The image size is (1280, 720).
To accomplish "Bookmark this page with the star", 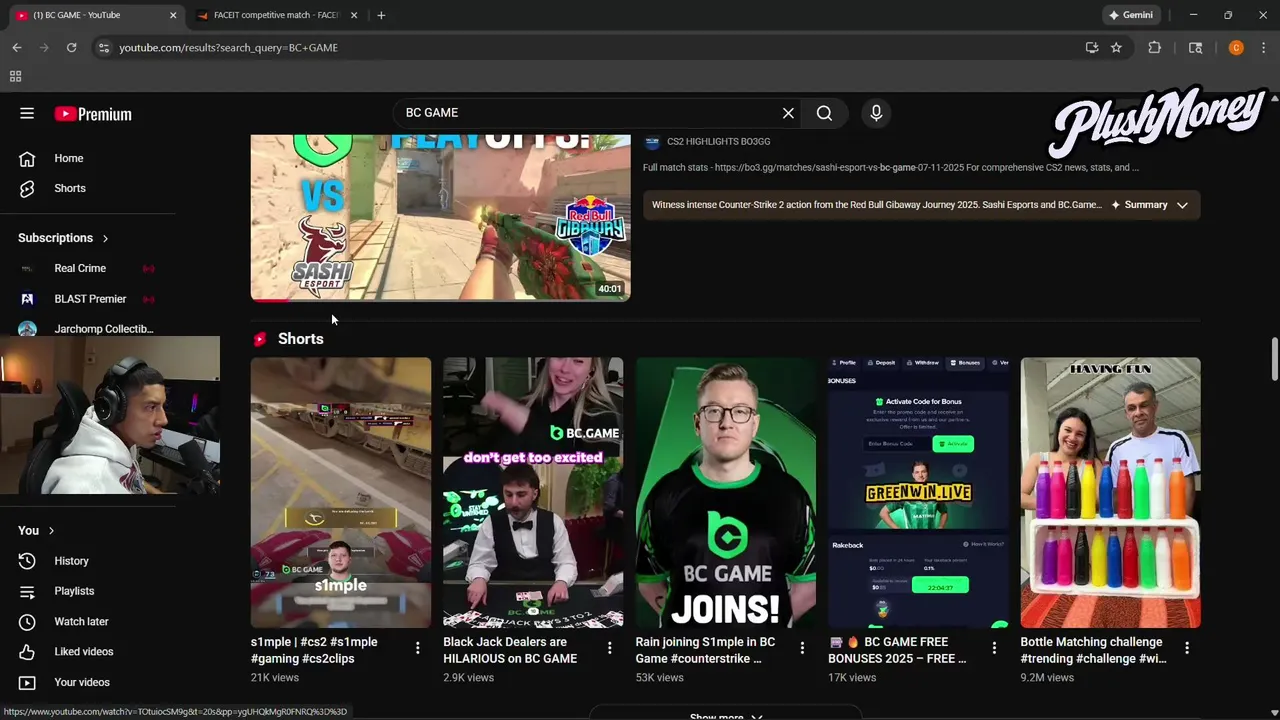I will click(1116, 47).
